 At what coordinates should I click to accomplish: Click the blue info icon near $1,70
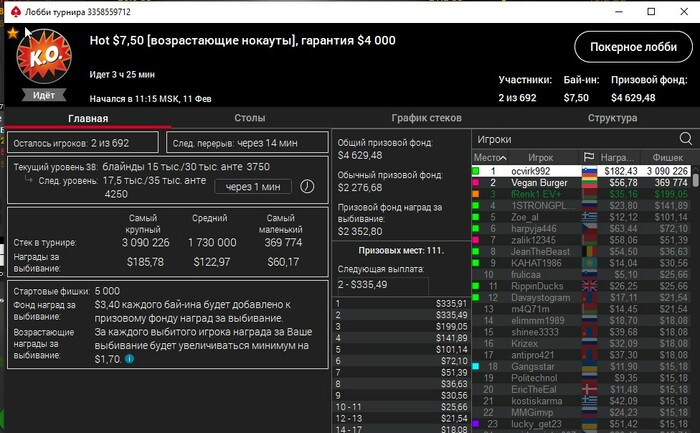(x=129, y=358)
